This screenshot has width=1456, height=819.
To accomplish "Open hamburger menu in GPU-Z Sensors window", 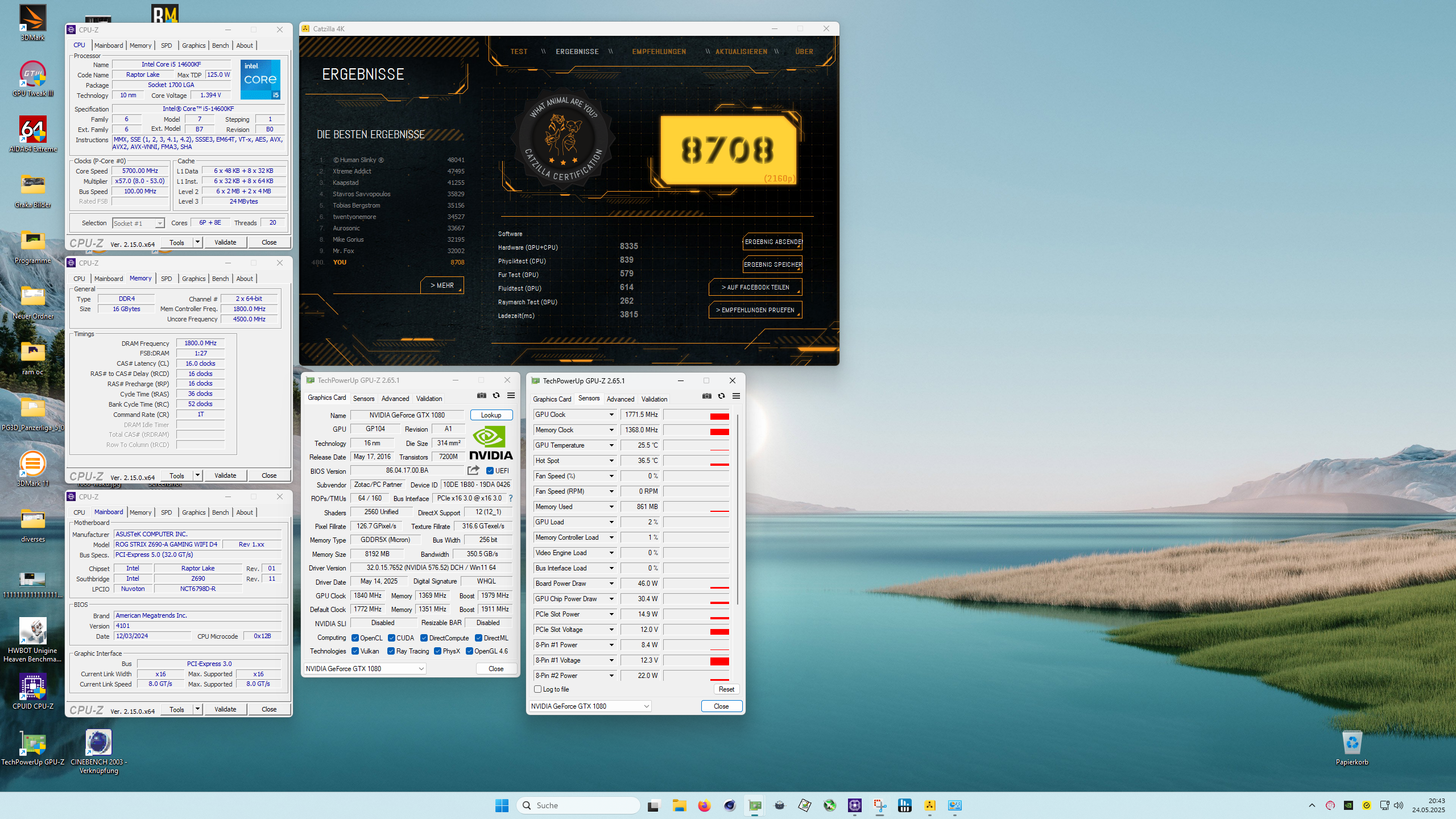I will tap(736, 396).
